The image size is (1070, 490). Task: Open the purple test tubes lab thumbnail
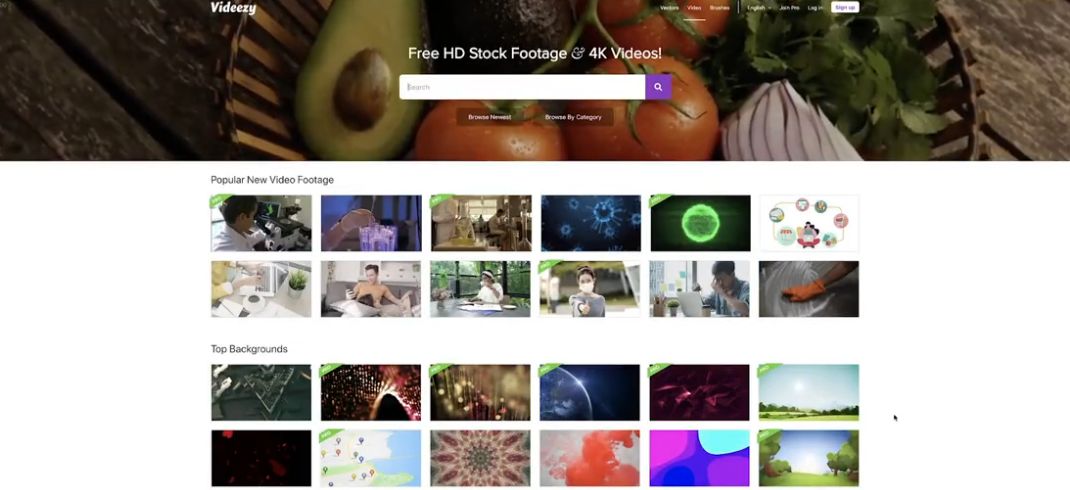click(371, 223)
